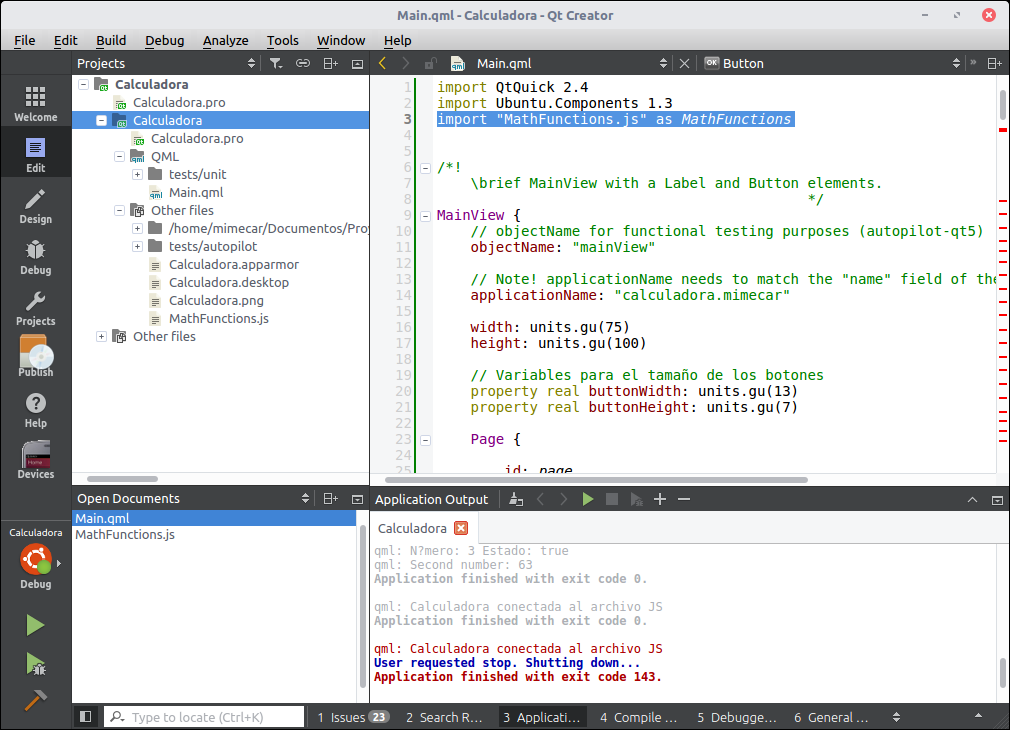The height and width of the screenshot is (730, 1010).
Task: Open Debug mode in sidebar
Action: [35, 257]
